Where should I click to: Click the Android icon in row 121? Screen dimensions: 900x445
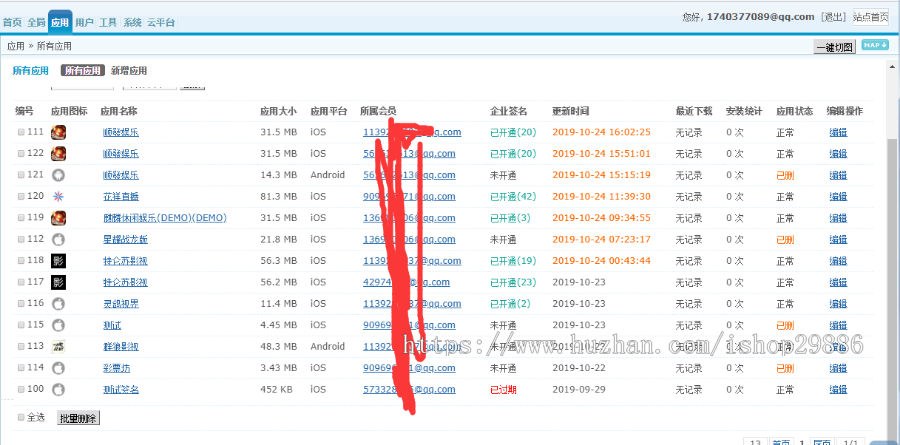pos(59,175)
